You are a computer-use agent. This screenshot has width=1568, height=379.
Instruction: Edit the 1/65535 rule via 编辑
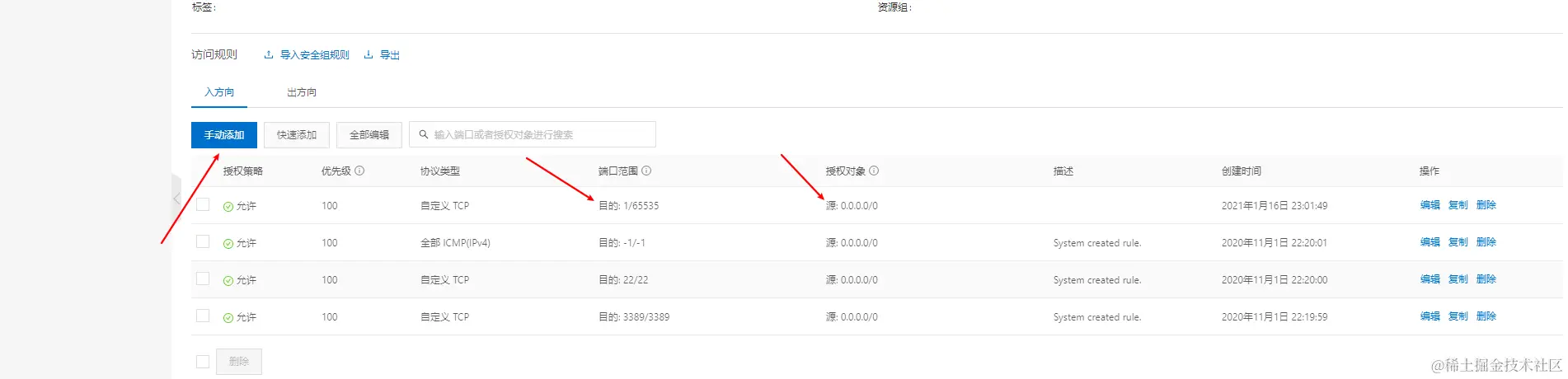[1430, 205]
